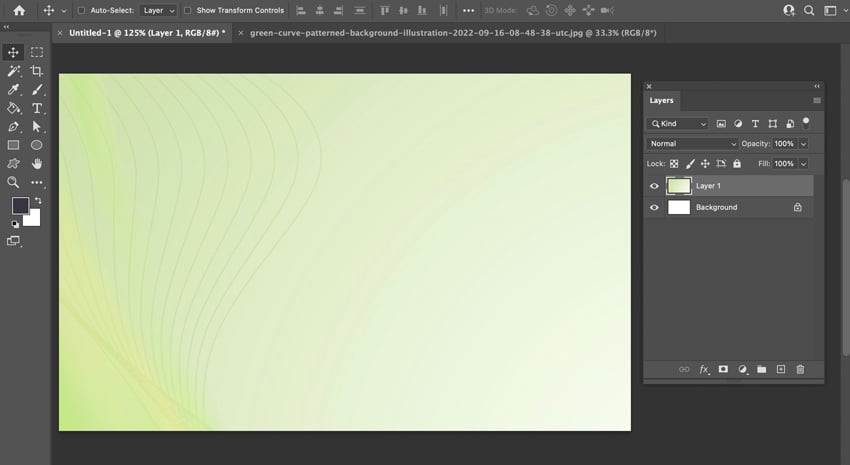Select the Magic Wand tool

click(14, 71)
